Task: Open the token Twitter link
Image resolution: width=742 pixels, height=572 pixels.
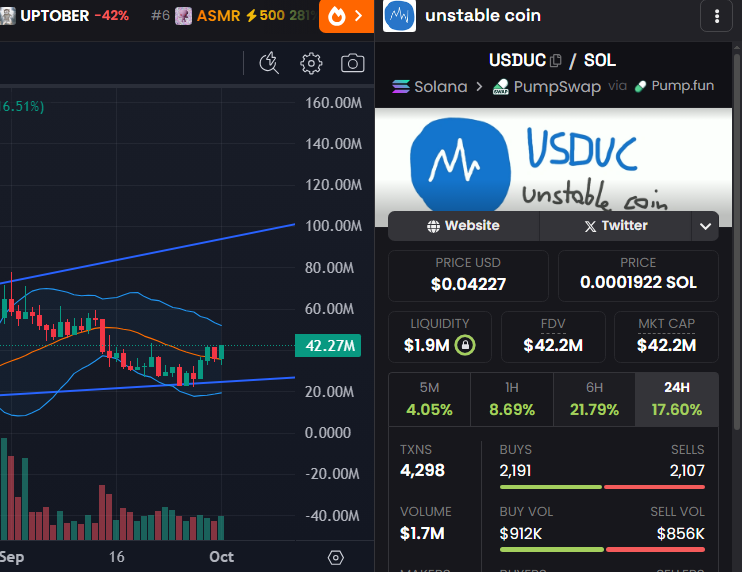Action: coord(615,226)
